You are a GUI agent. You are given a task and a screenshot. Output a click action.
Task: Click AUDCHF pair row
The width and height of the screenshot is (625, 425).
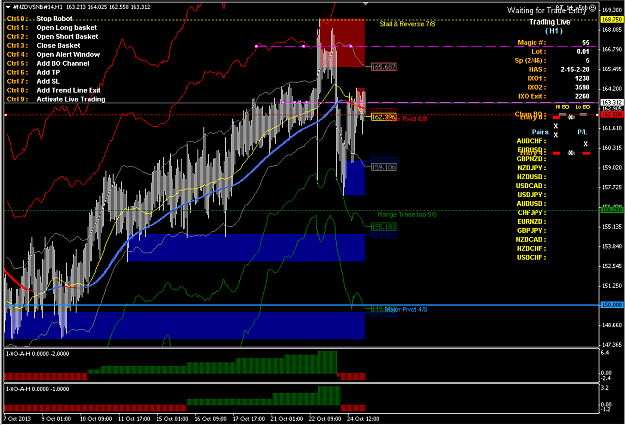pos(531,141)
